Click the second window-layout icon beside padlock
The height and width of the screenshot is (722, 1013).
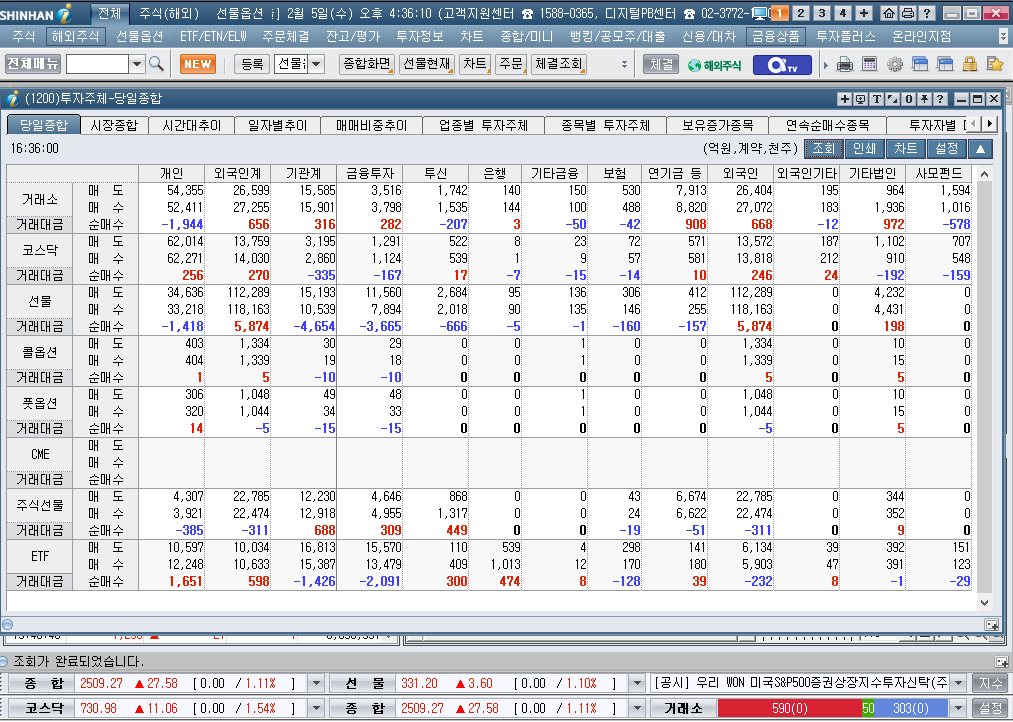(x=945, y=64)
